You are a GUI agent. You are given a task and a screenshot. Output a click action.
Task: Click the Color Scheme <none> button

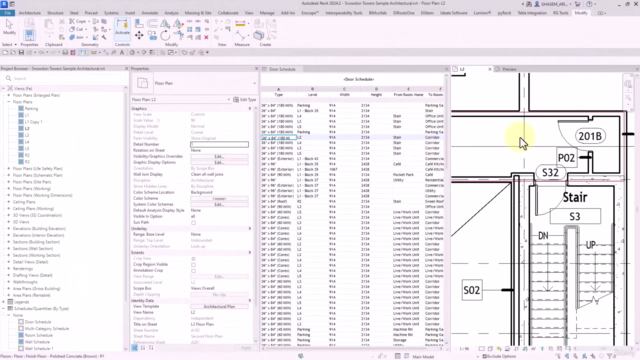pyautogui.click(x=219, y=198)
